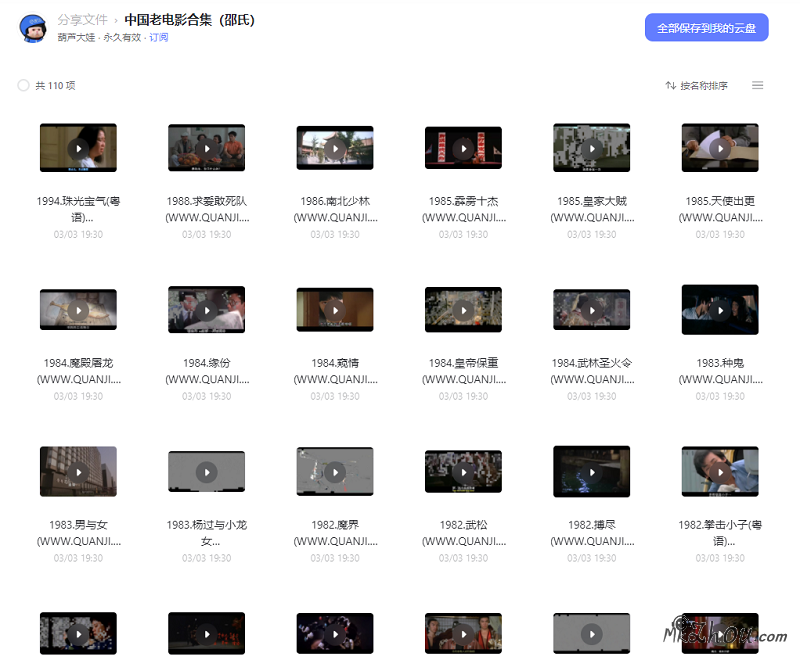Open the 1984.缘份 file name
Viewport: 800px width, 660px height.
tap(207, 371)
